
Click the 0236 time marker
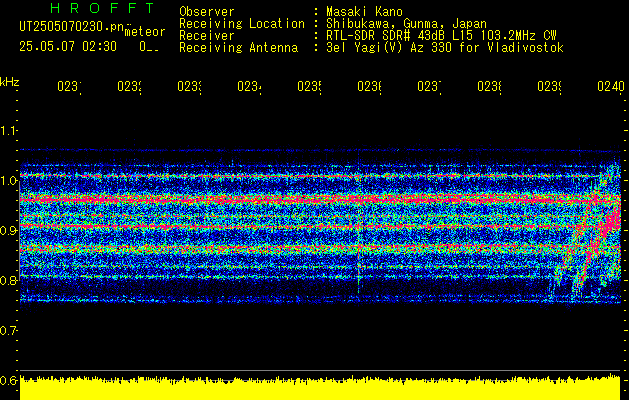pos(369,86)
